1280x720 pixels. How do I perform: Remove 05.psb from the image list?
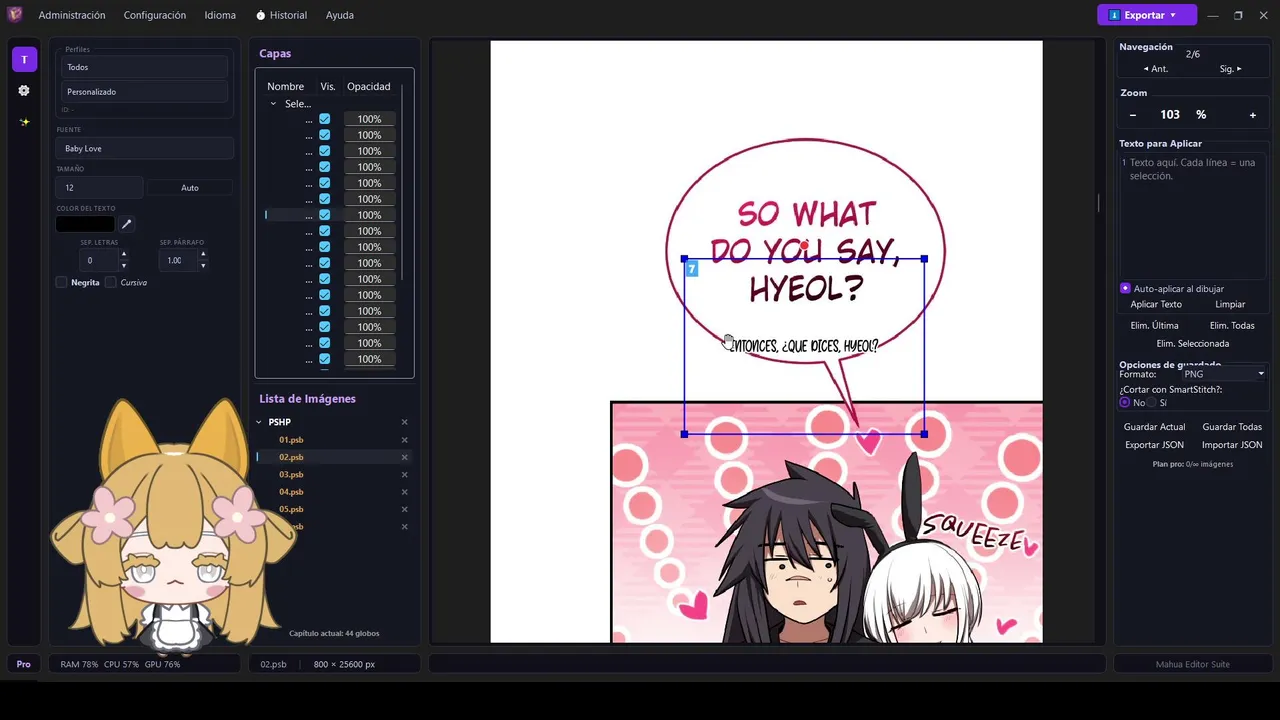point(405,509)
